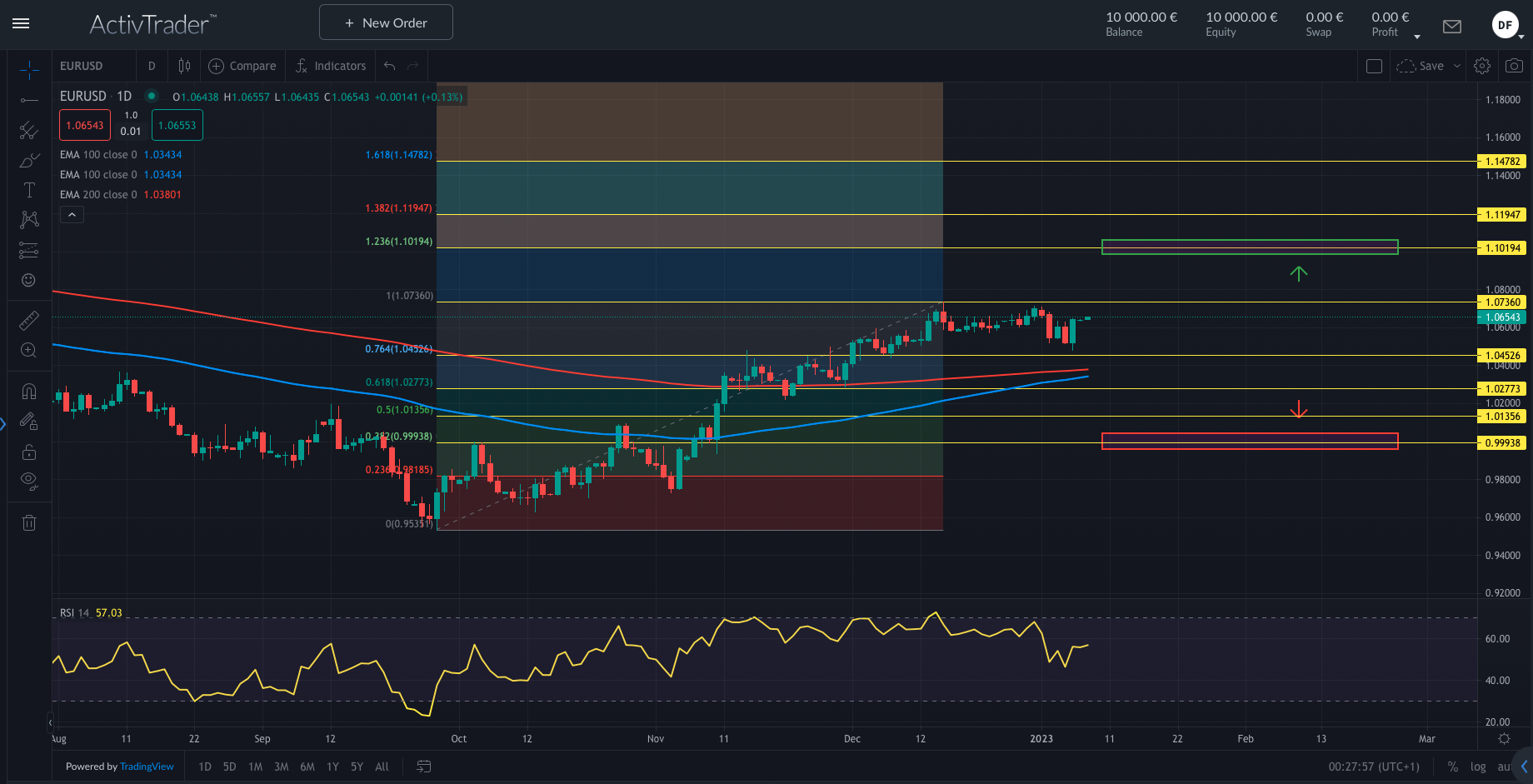The height and width of the screenshot is (784, 1533).
Task: Open the timeframe dropdown showing D
Action: tap(152, 66)
